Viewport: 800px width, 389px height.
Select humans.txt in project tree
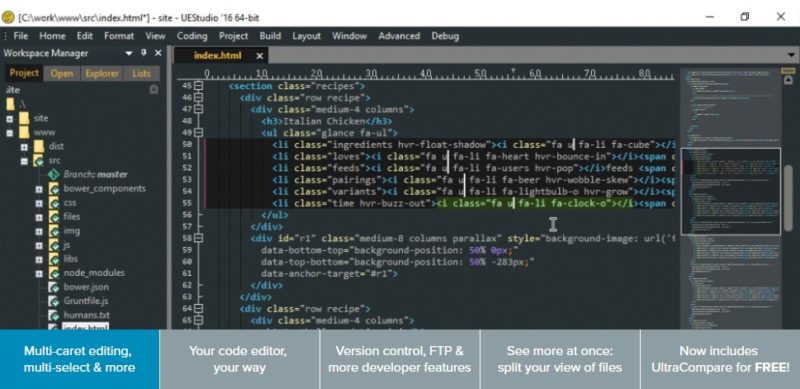[x=86, y=315]
